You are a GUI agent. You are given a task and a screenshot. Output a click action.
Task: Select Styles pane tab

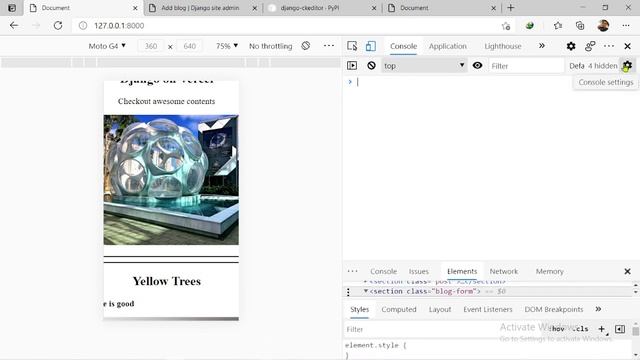pos(359,309)
